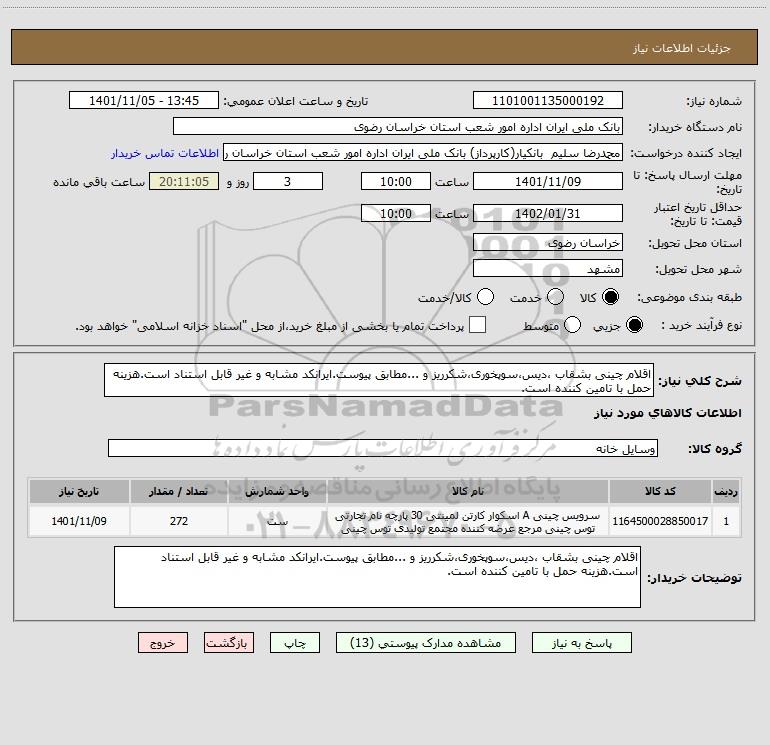This screenshot has height=745, width=770.
Task: Select the کالا/خدمت radio button
Action: 485,297
